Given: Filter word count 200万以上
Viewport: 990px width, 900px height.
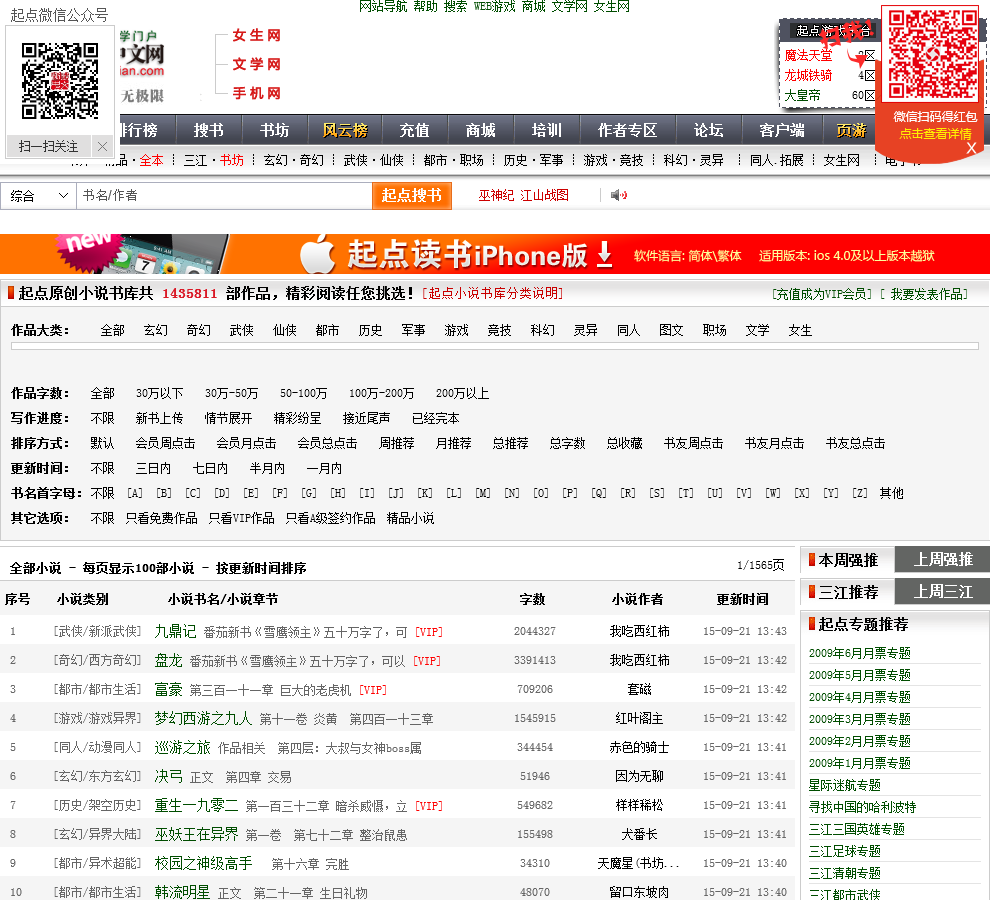Looking at the screenshot, I should pyautogui.click(x=462, y=393).
